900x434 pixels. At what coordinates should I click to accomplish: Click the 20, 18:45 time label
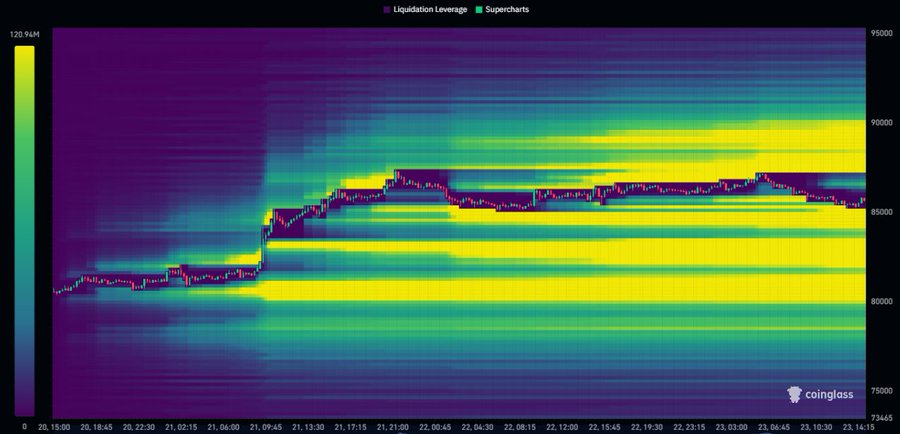[97, 428]
